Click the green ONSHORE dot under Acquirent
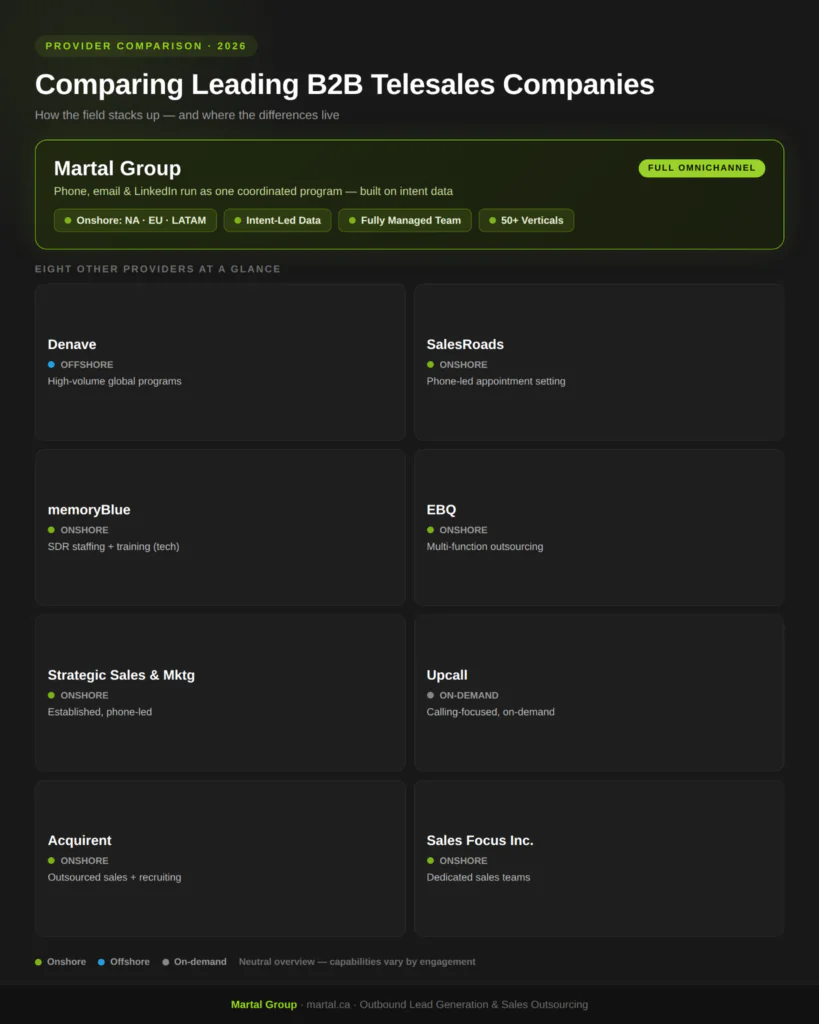This screenshot has height=1024, width=819. (51, 861)
